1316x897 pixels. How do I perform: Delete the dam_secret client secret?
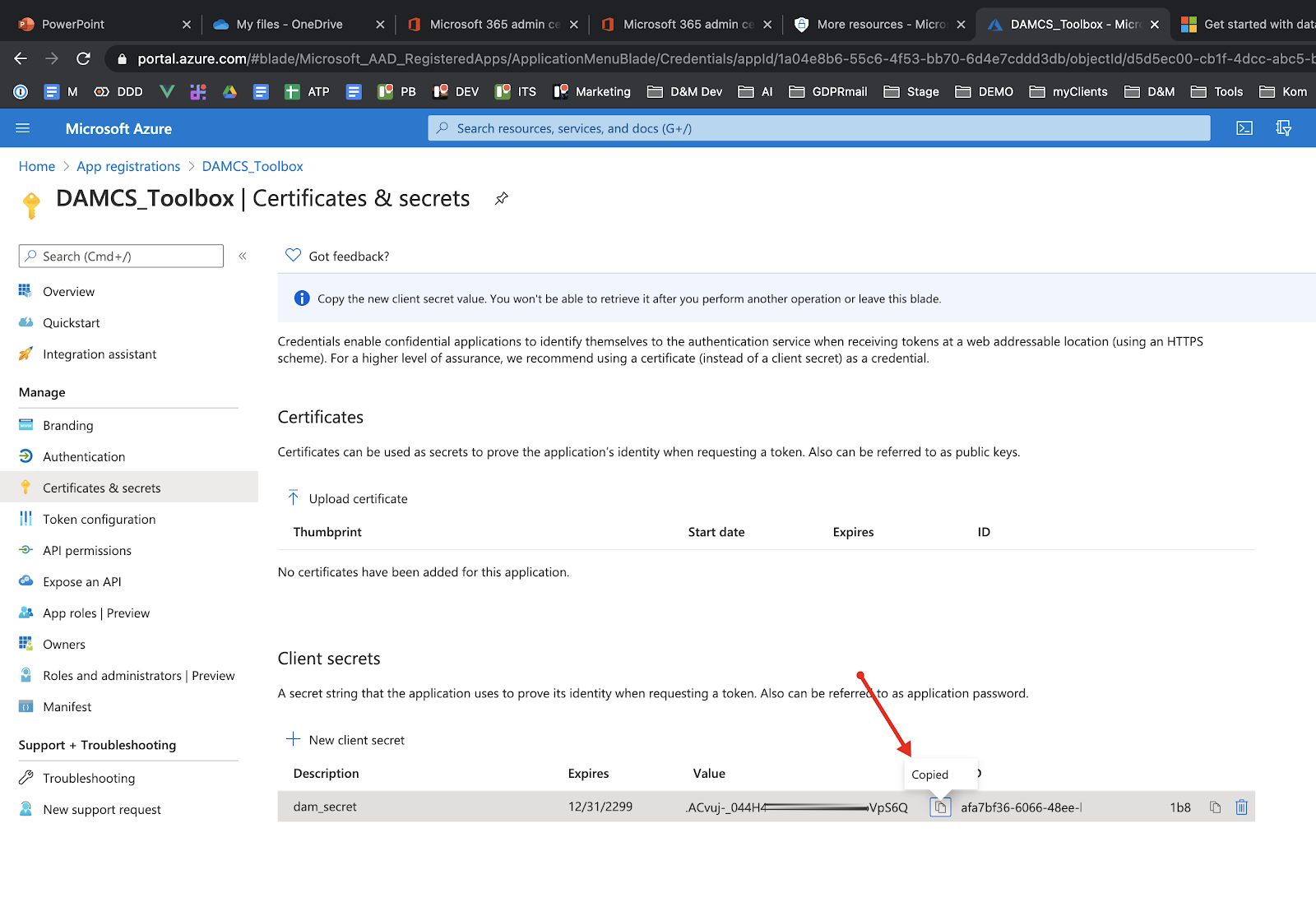pos(1241,807)
